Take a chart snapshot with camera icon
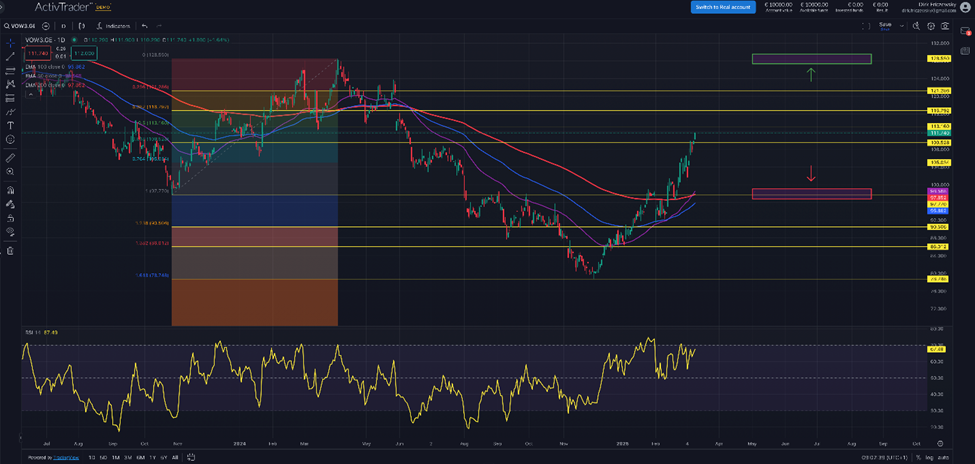The image size is (975, 464). point(946,26)
